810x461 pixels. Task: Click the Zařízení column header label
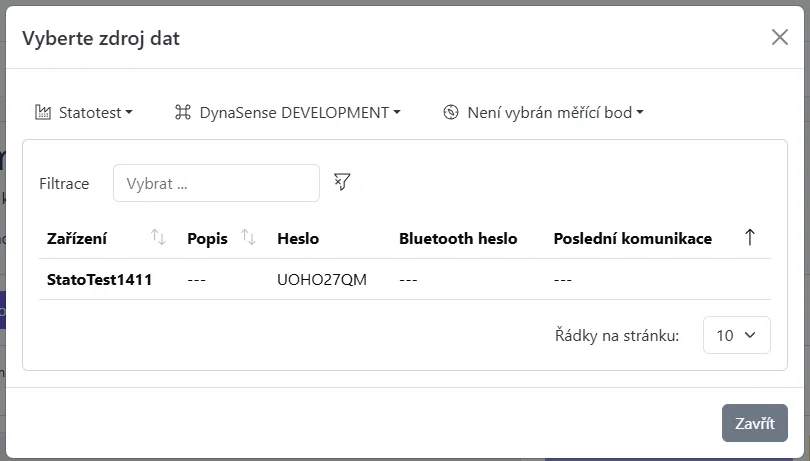click(77, 239)
